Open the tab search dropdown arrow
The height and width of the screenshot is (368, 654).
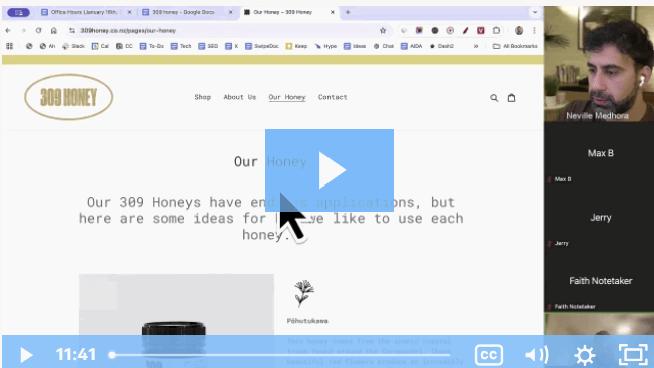pos(535,12)
